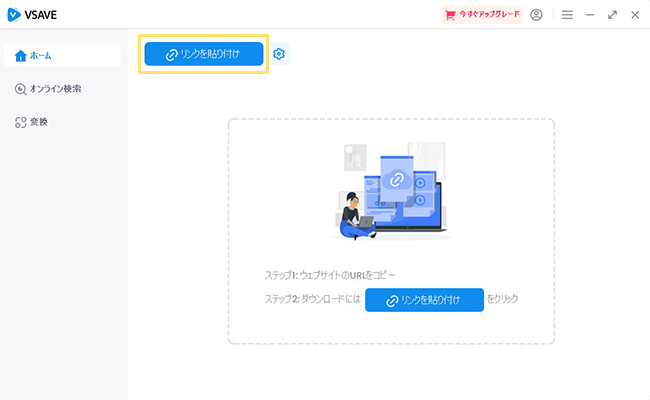The height and width of the screenshot is (400, 650).
Task: Maximize the VSAVE window
Action: click(612, 15)
